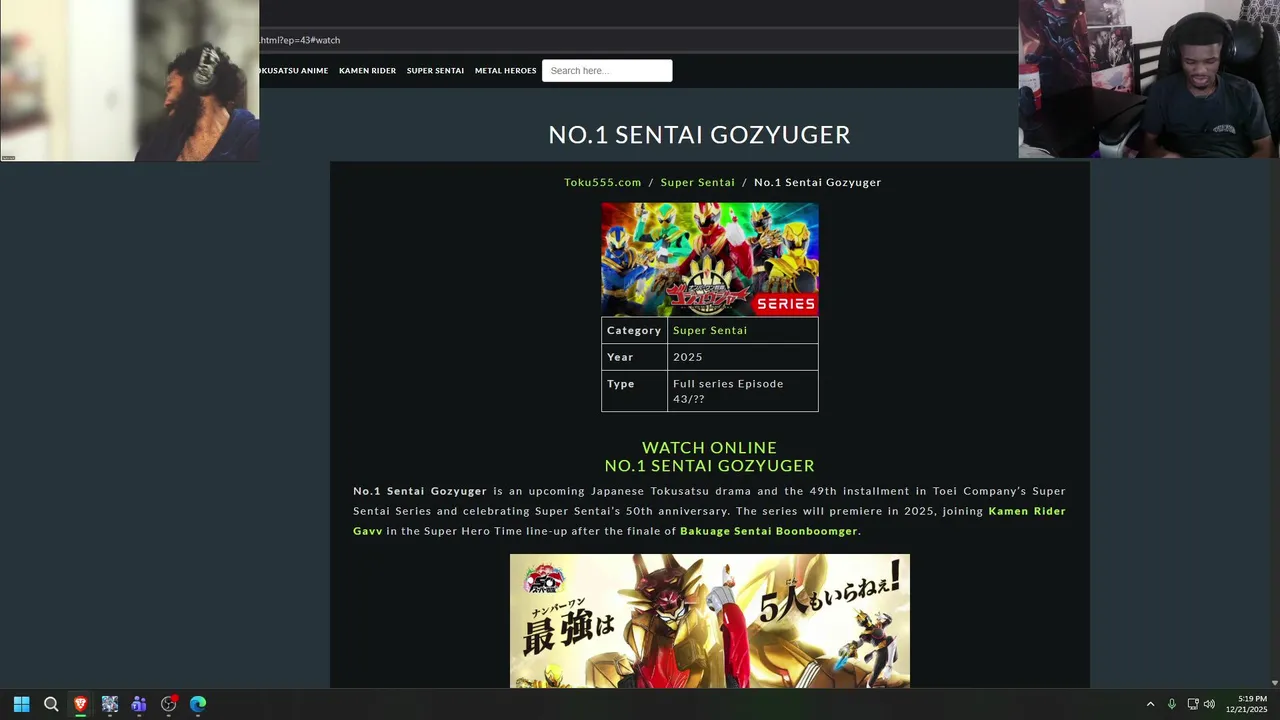Select the 'Category' table label
Viewport: 1280px width, 720px height.
coord(634,330)
